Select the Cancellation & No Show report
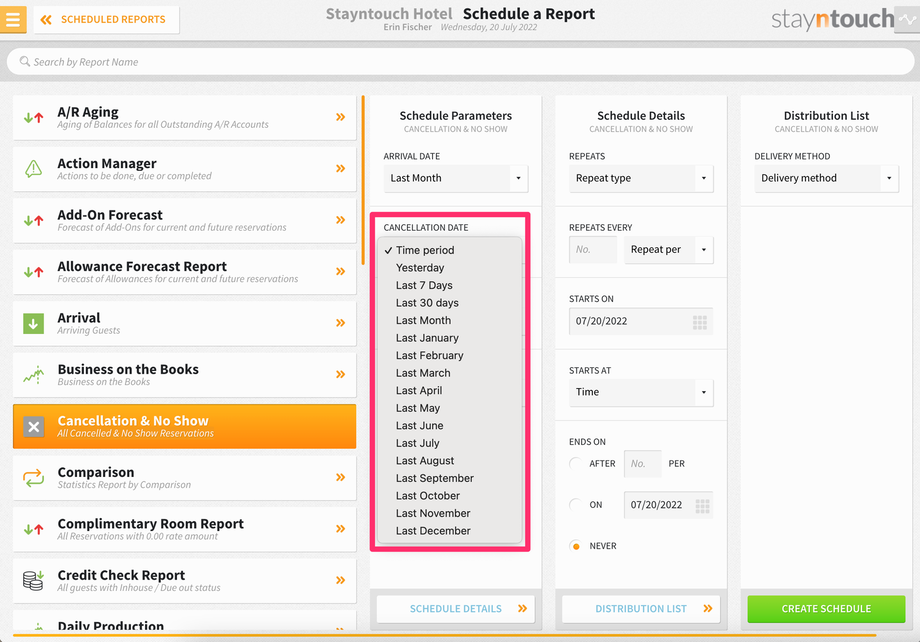 pos(184,427)
